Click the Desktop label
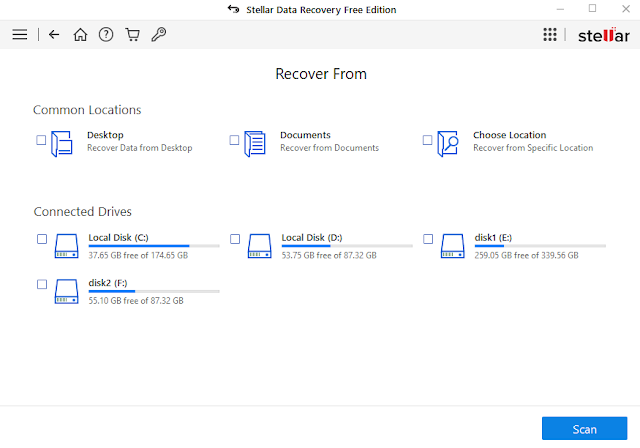Screen dimensions: 640x448 coord(105,135)
